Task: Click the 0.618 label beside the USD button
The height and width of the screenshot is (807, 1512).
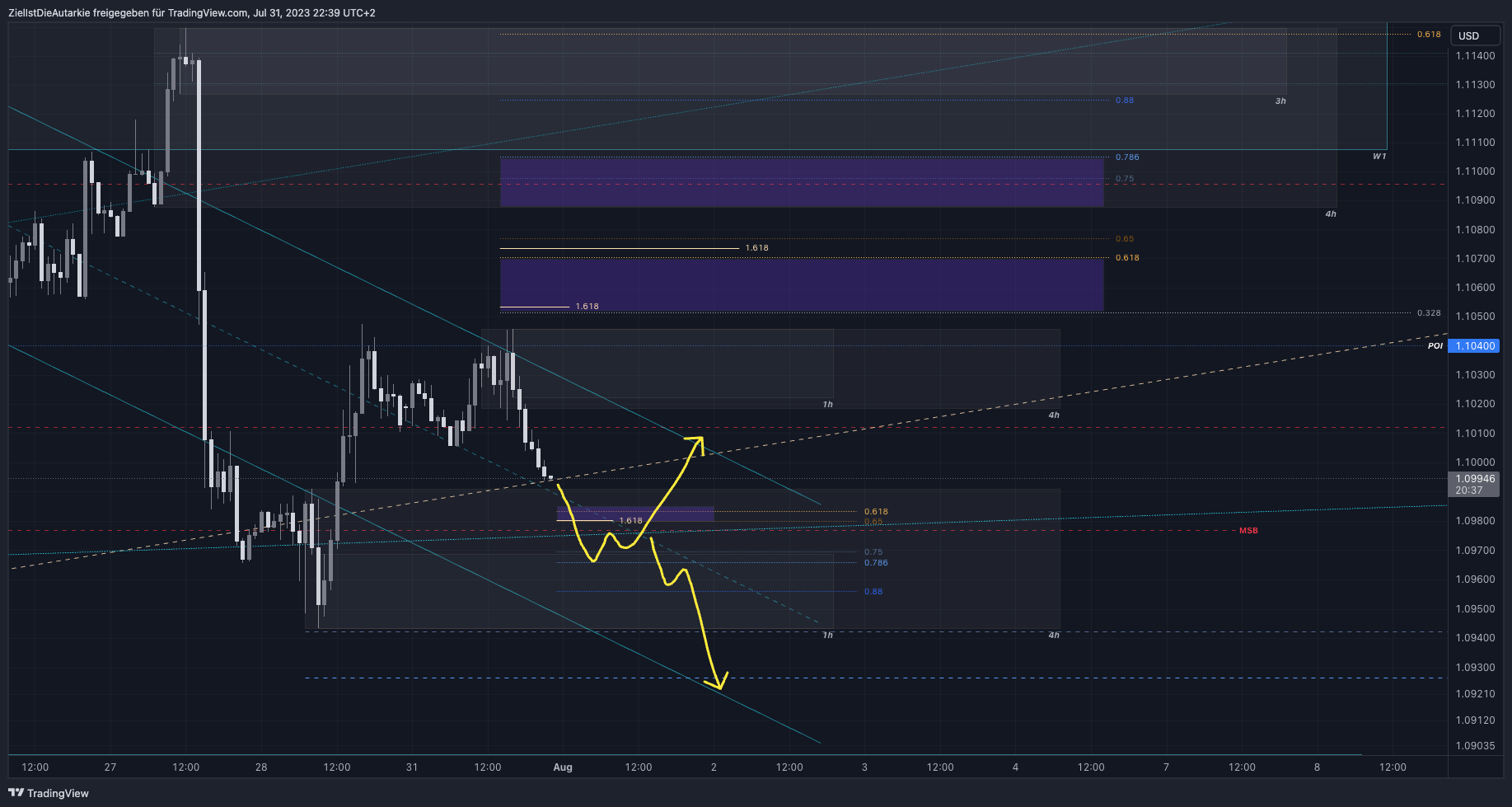Action: click(1429, 35)
